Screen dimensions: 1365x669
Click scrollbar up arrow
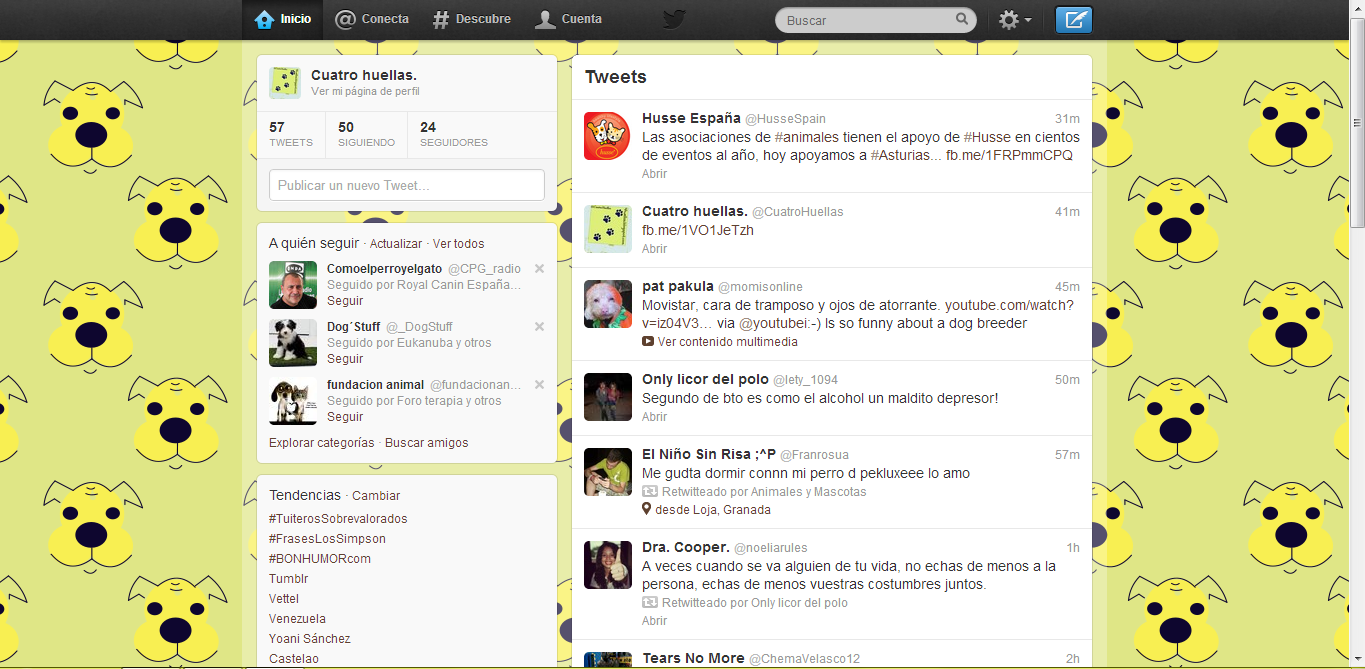point(1357,8)
